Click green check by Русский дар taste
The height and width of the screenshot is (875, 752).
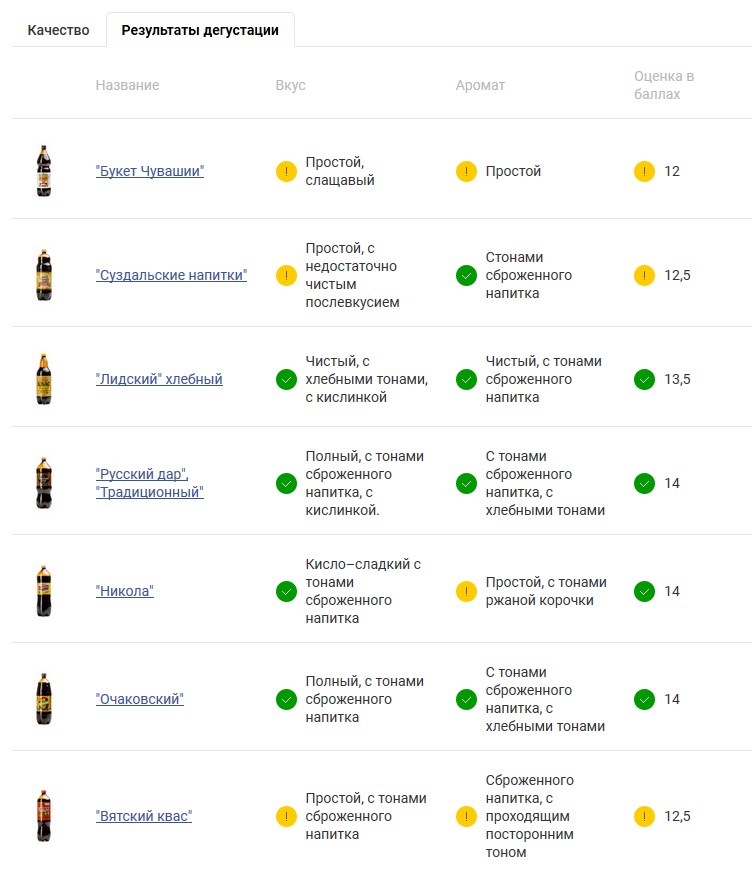pyautogui.click(x=286, y=483)
